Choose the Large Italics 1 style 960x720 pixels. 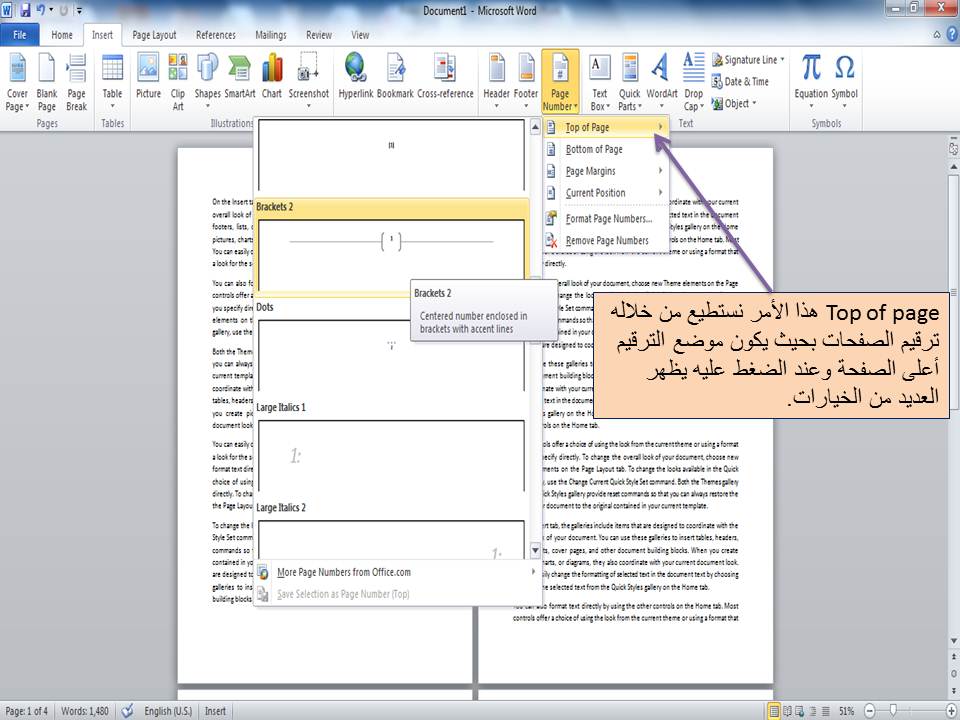391,449
